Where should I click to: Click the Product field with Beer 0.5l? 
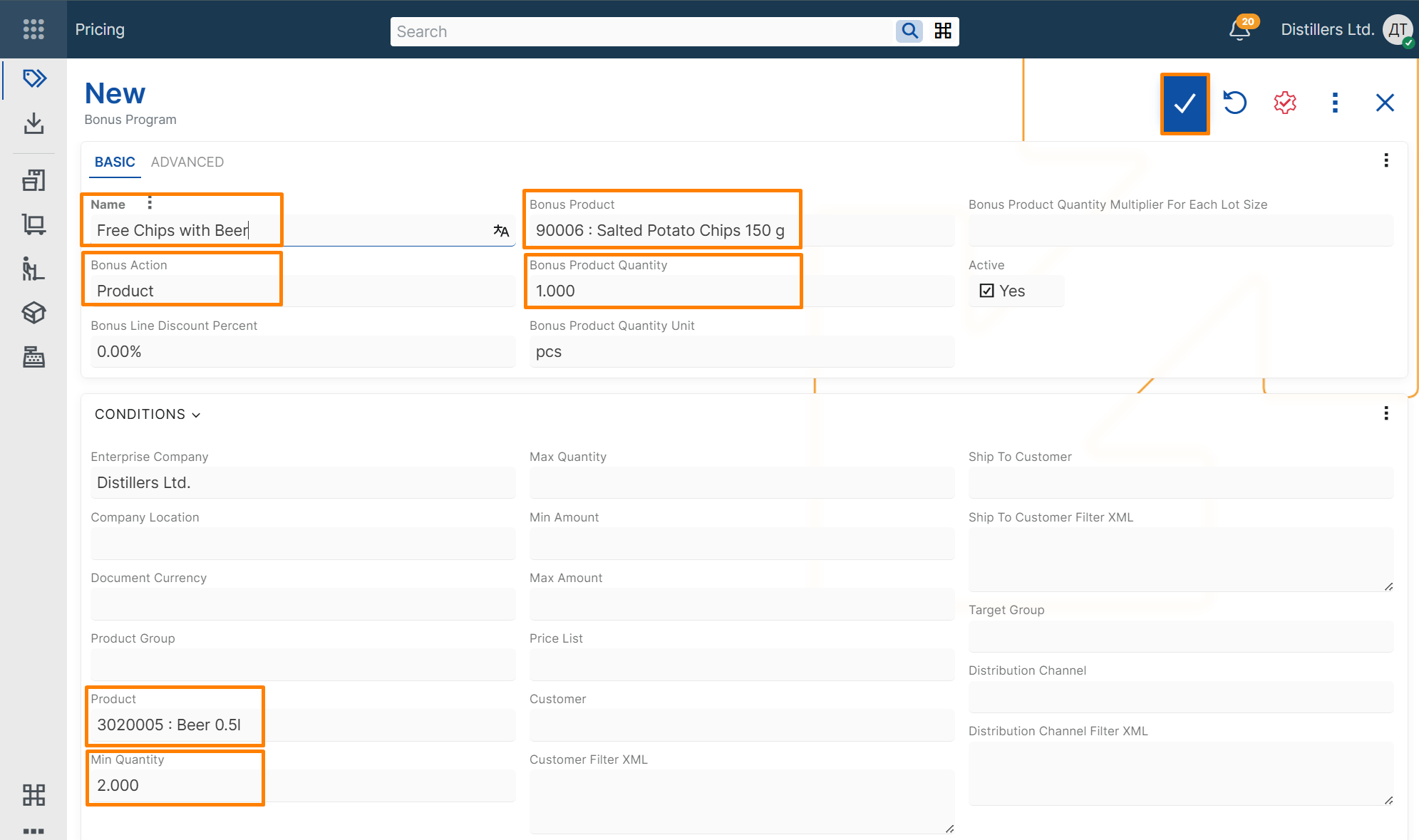tap(302, 725)
